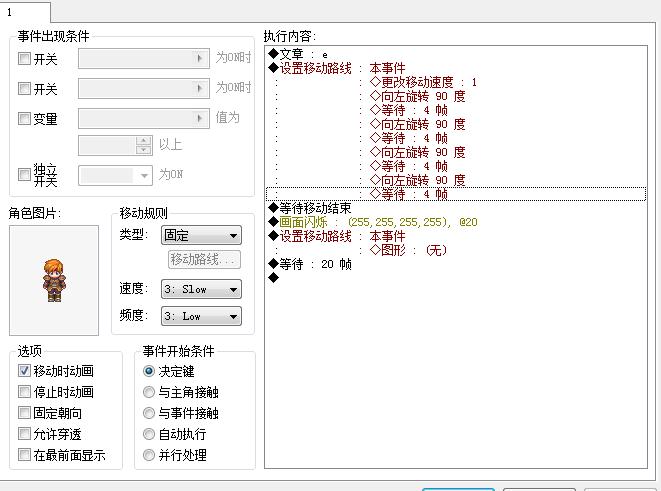Select the empty ◆ command line at bottom
The height and width of the screenshot is (491, 661).
[x=456, y=278]
